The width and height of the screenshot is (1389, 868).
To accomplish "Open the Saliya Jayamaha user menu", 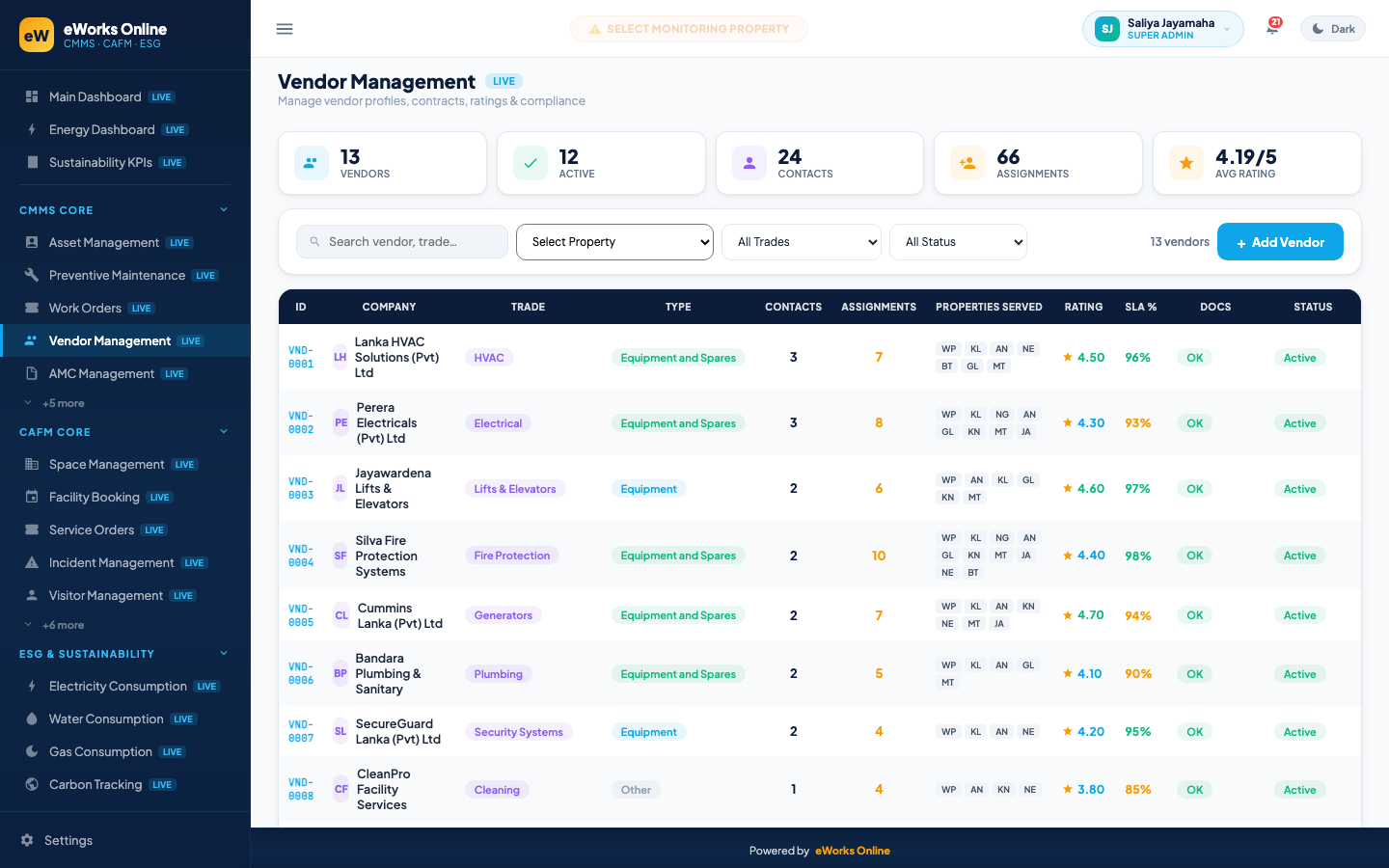I will point(1162,29).
